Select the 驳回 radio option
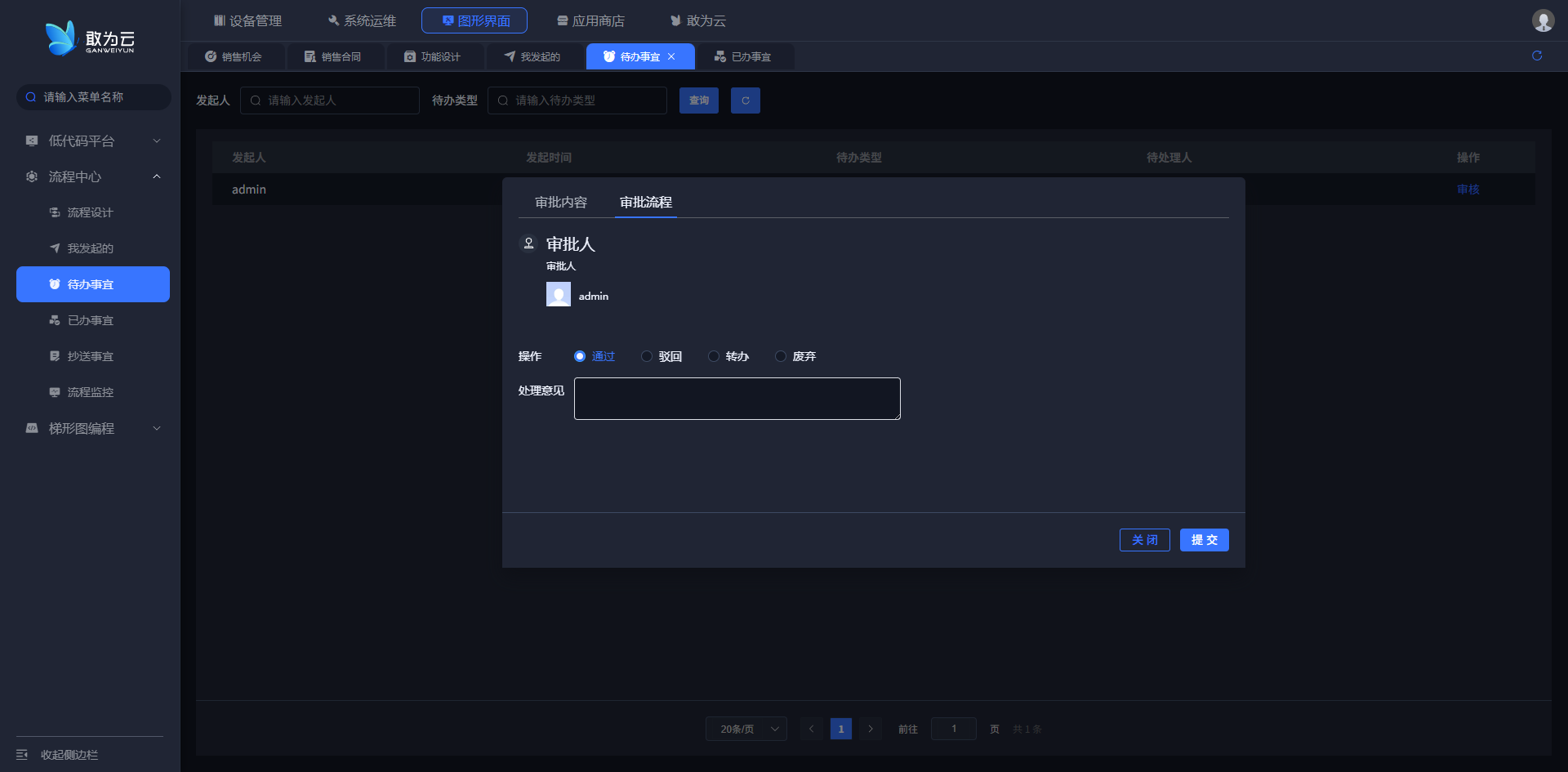This screenshot has height=772, width=1568. pos(647,356)
